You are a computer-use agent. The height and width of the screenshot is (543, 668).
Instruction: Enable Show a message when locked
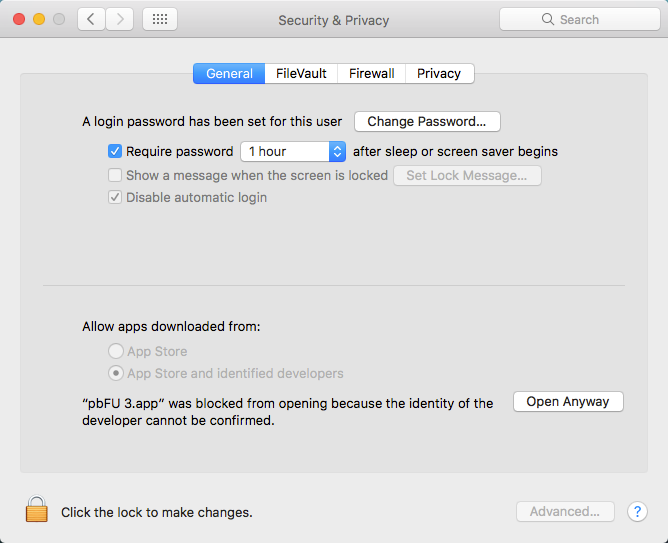click(x=115, y=175)
